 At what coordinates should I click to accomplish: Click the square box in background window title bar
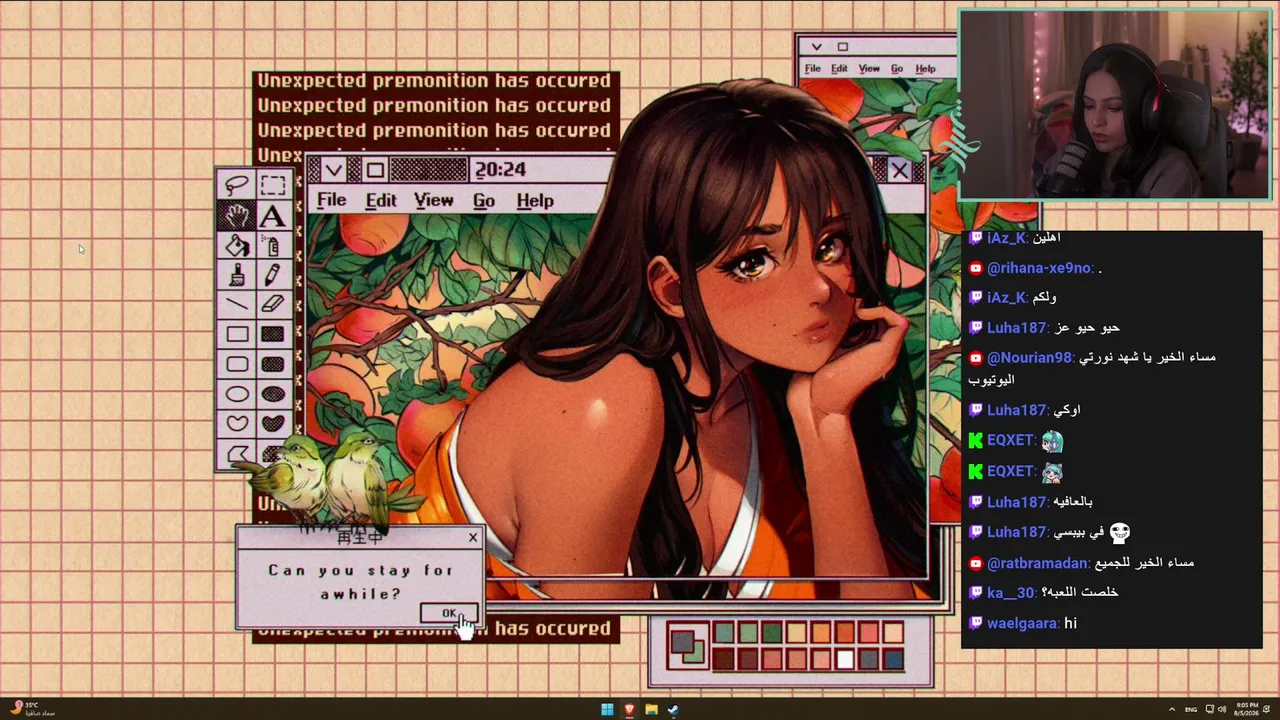pos(842,46)
